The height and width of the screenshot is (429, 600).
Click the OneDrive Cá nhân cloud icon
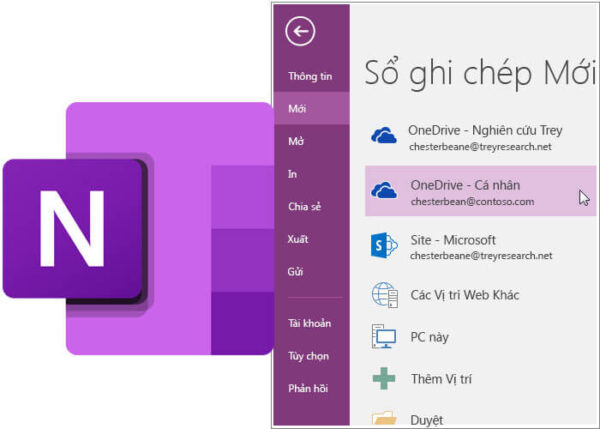(x=384, y=190)
